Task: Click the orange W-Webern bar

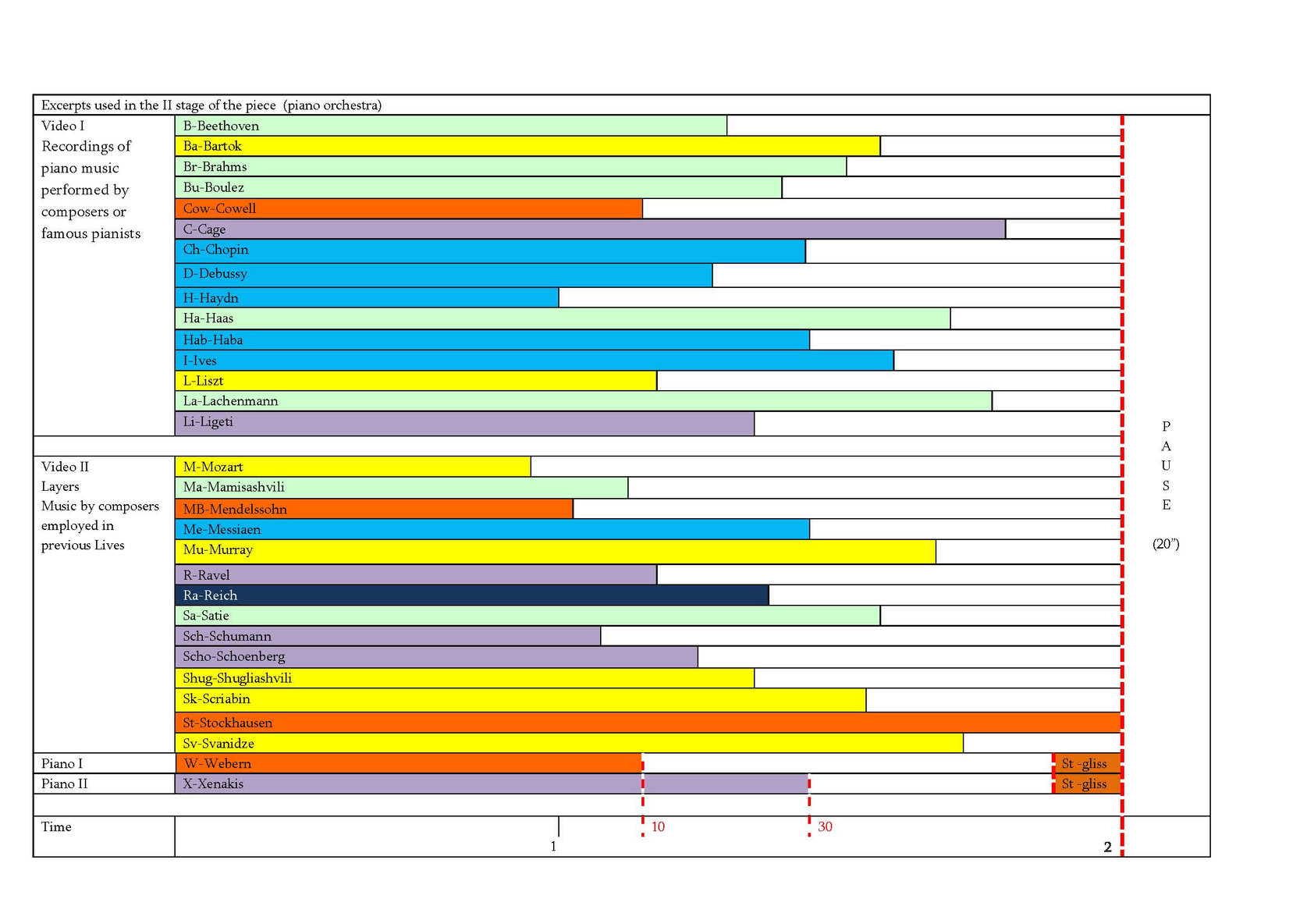Action: (x=408, y=763)
